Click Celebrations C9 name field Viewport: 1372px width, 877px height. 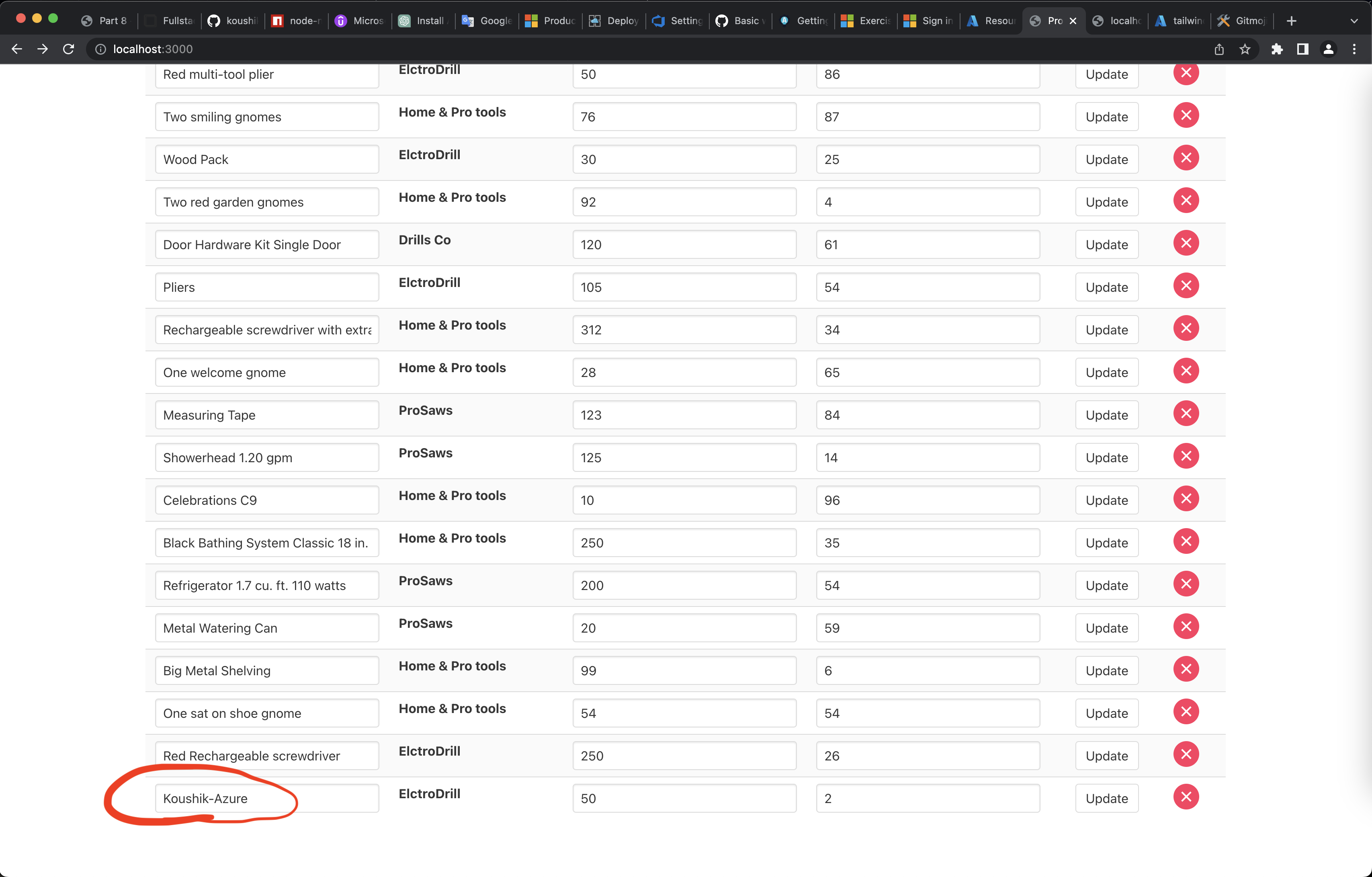[x=267, y=500]
